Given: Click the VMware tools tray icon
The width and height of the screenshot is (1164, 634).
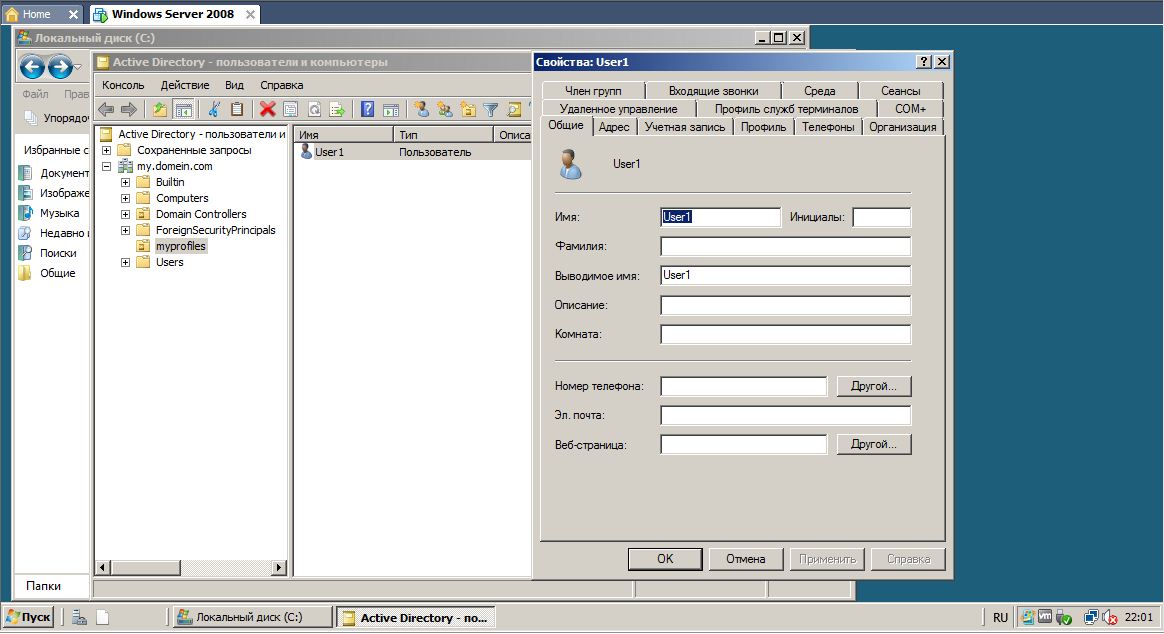Looking at the screenshot, I should [1044, 617].
